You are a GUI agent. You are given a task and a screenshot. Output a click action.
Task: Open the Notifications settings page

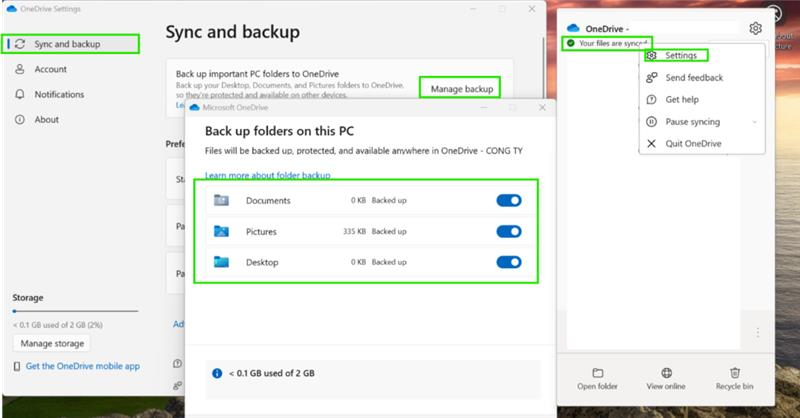click(x=59, y=94)
